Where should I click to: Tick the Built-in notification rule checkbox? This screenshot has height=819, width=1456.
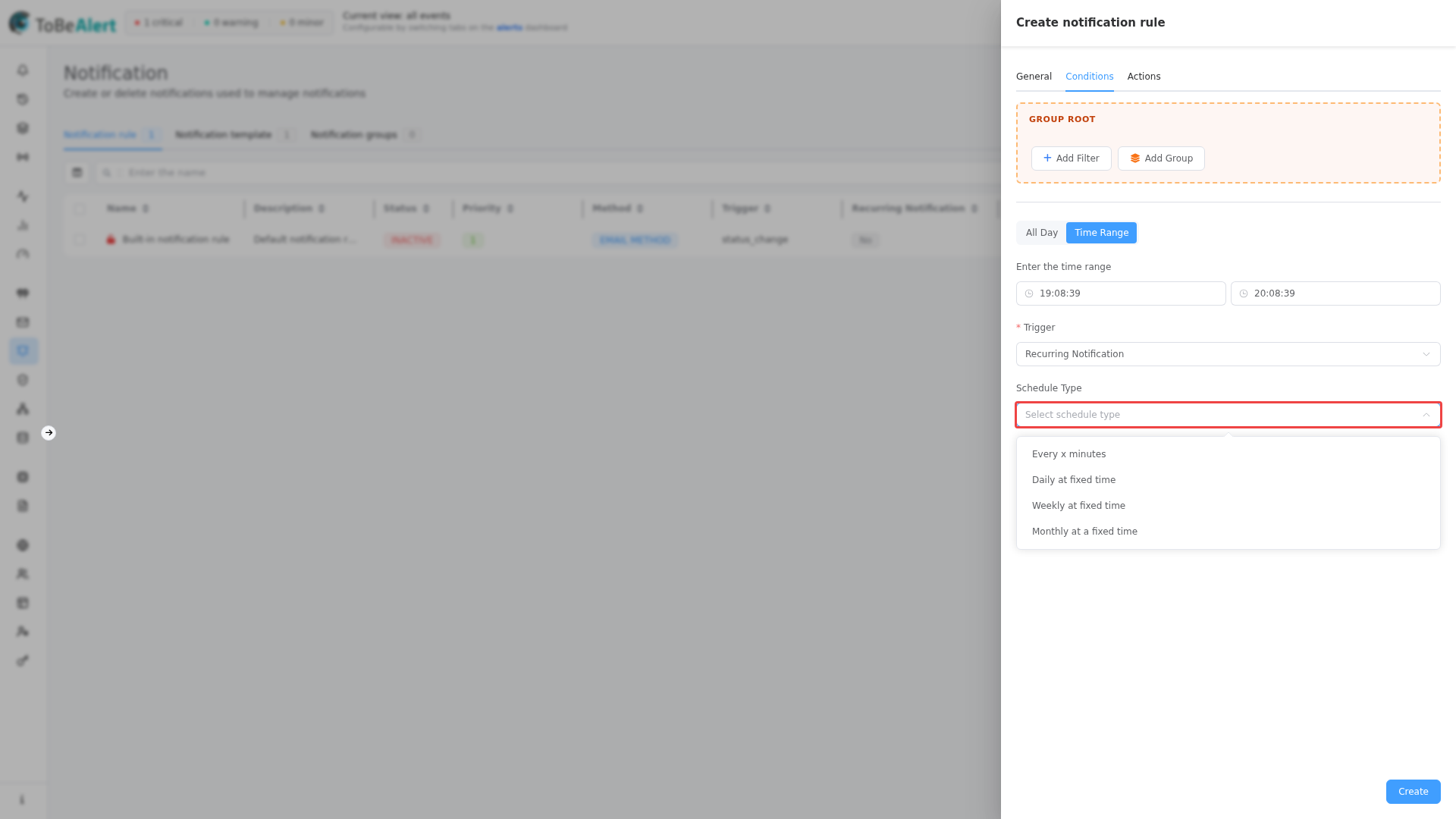[x=80, y=240]
